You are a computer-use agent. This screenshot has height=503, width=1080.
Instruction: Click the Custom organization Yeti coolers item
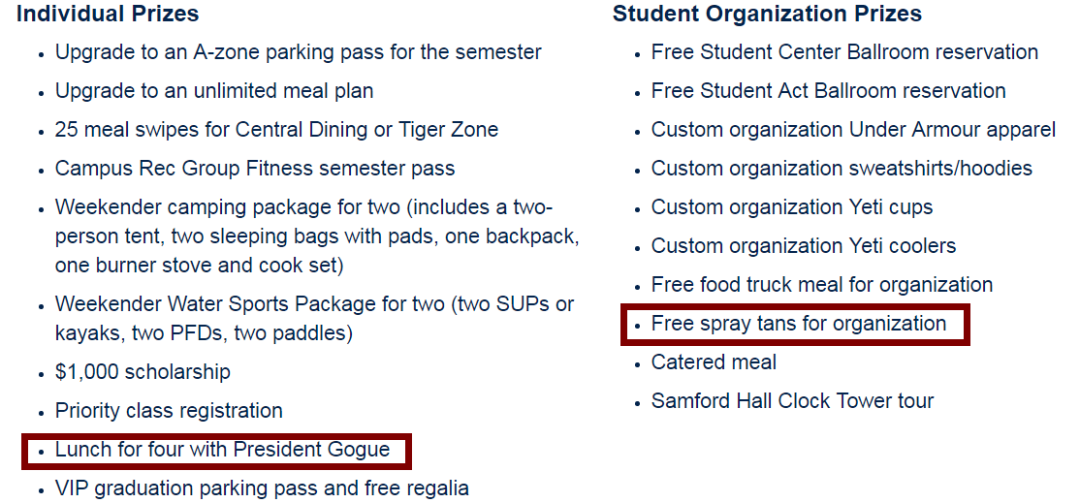coord(804,246)
